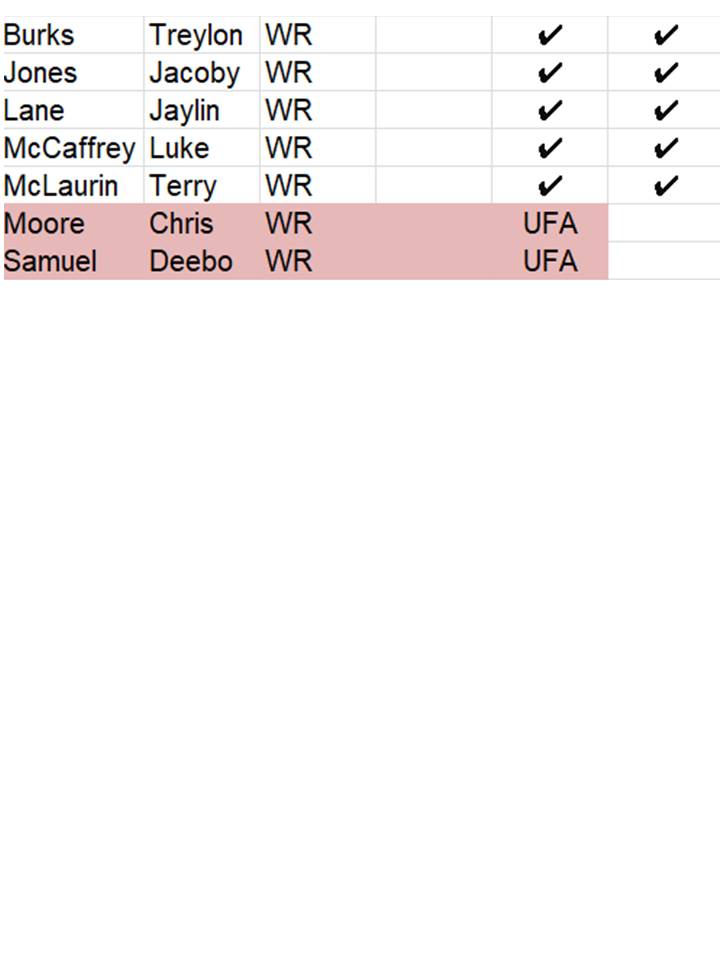Select the UFA cell in Samuel's row
This screenshot has width=720, height=960.
pyautogui.click(x=550, y=261)
